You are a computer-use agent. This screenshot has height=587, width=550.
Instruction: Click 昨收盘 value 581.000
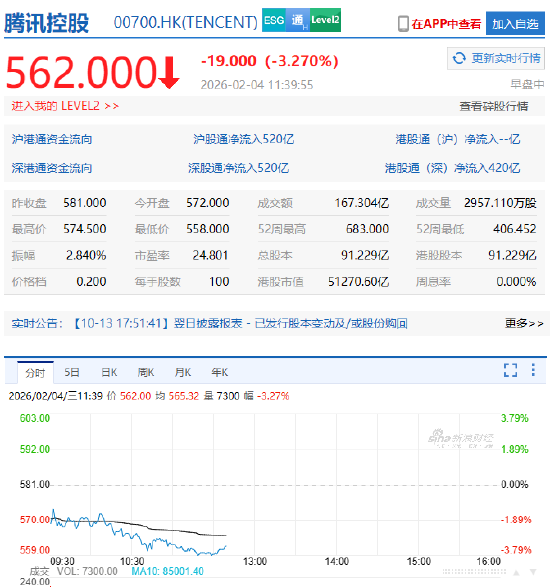pyautogui.click(x=85, y=203)
